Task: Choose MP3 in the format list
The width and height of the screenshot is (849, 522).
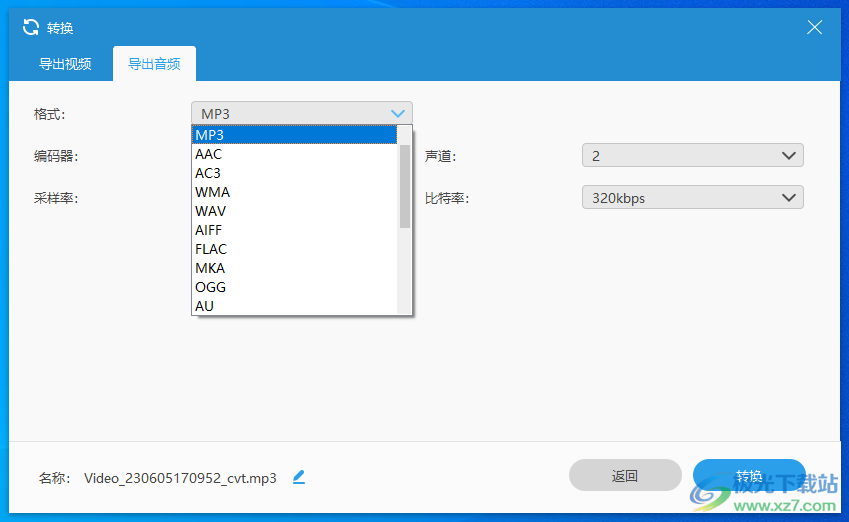Action: coord(295,135)
